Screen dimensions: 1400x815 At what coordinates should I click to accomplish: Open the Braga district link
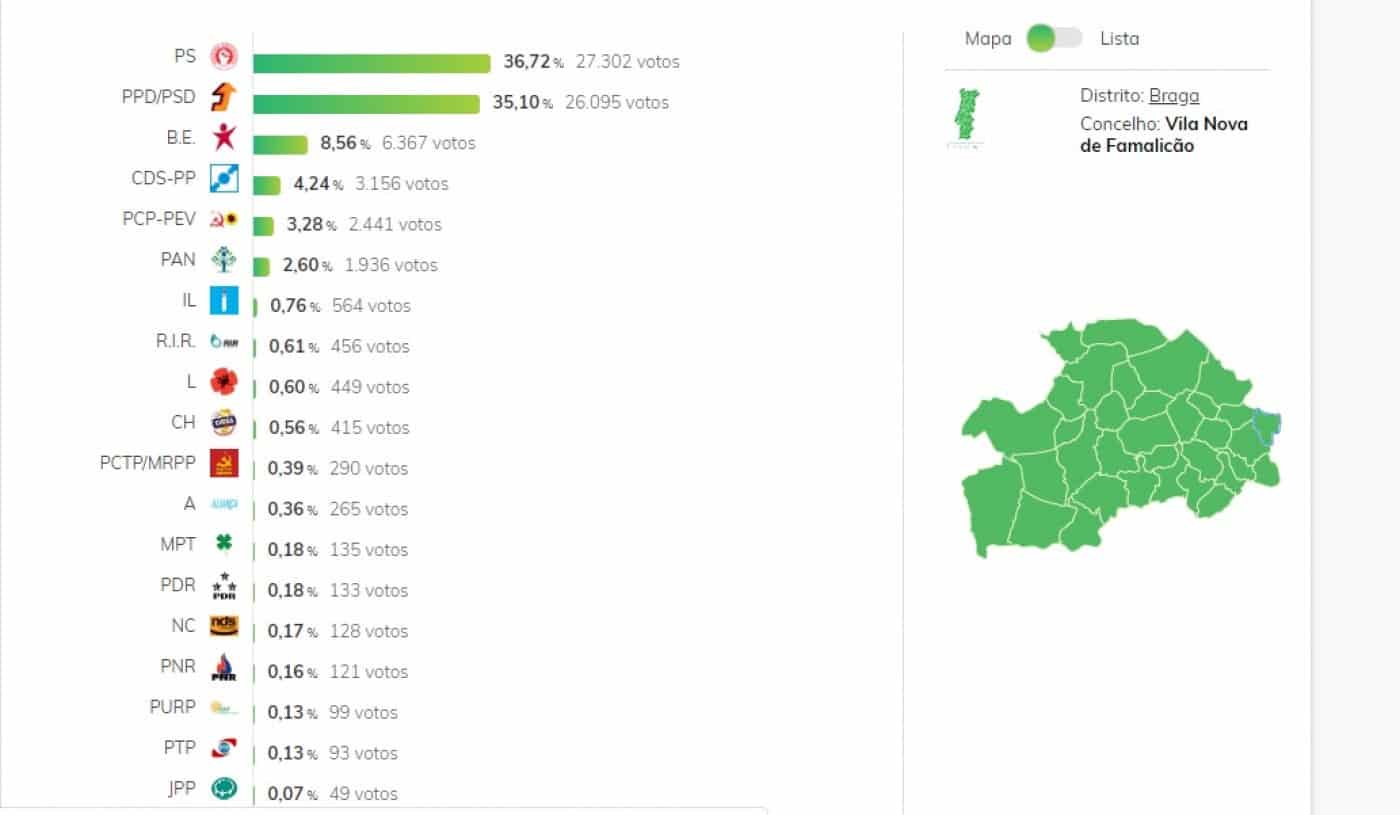[1175, 96]
